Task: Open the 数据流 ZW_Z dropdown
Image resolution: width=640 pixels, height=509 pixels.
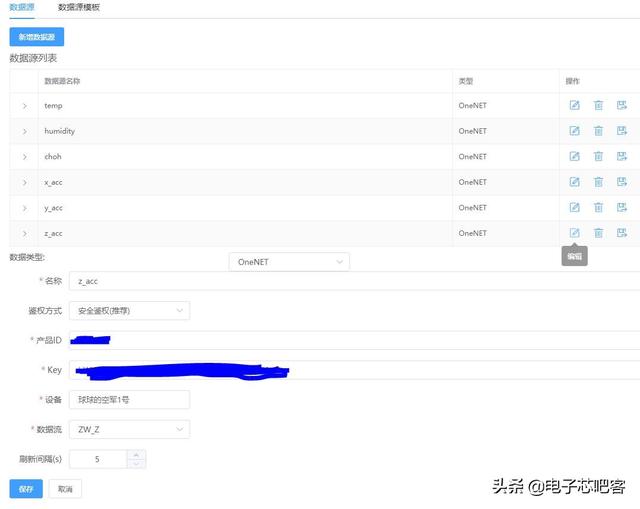Action: click(129, 429)
